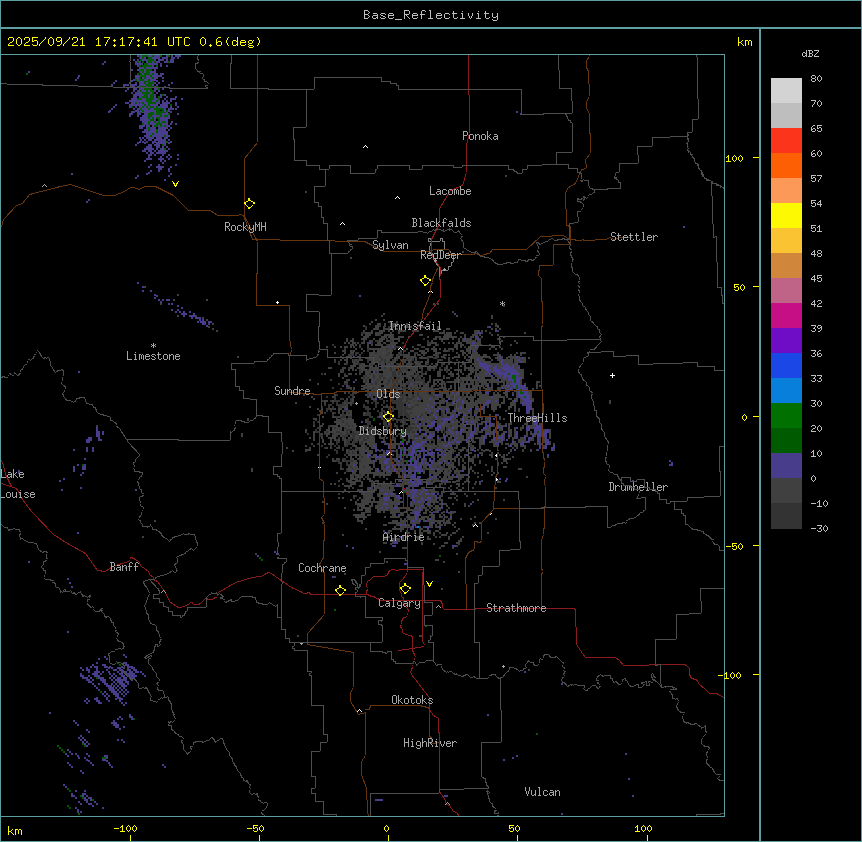This screenshot has width=862, height=842.
Task: Select the yellow diamond marker below Cochrane
Action: pos(340,590)
